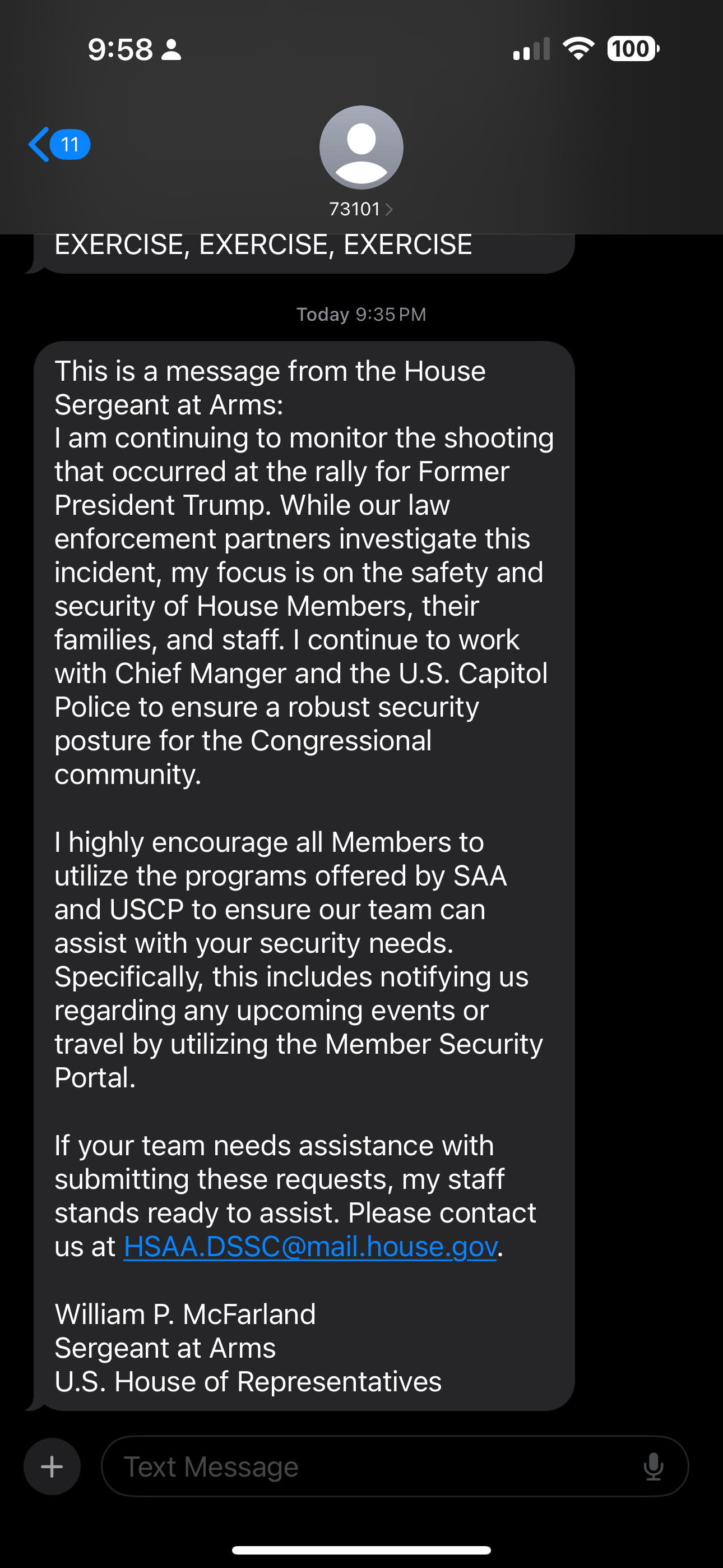
Task: Tap the cellular signal bars
Action: pos(531,49)
